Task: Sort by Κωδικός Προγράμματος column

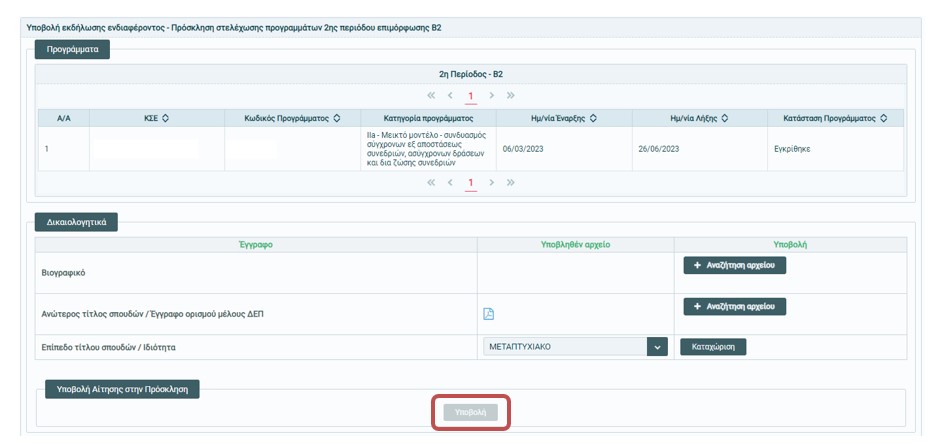Action: coord(337,118)
